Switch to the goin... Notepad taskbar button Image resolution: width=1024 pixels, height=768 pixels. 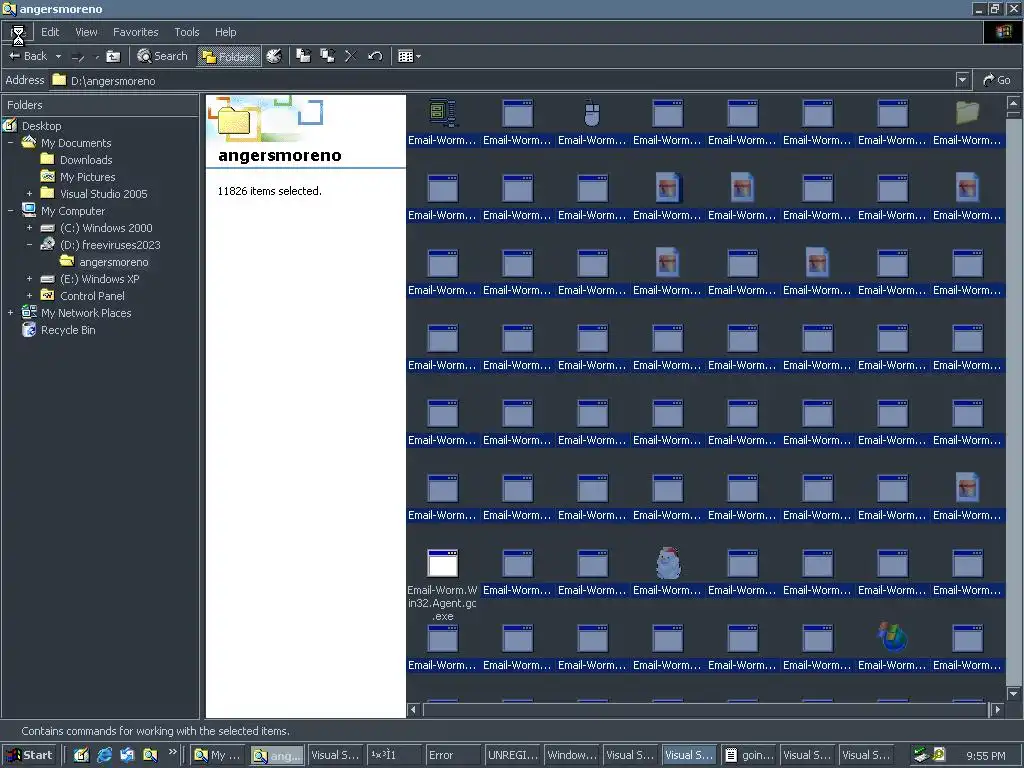point(749,755)
